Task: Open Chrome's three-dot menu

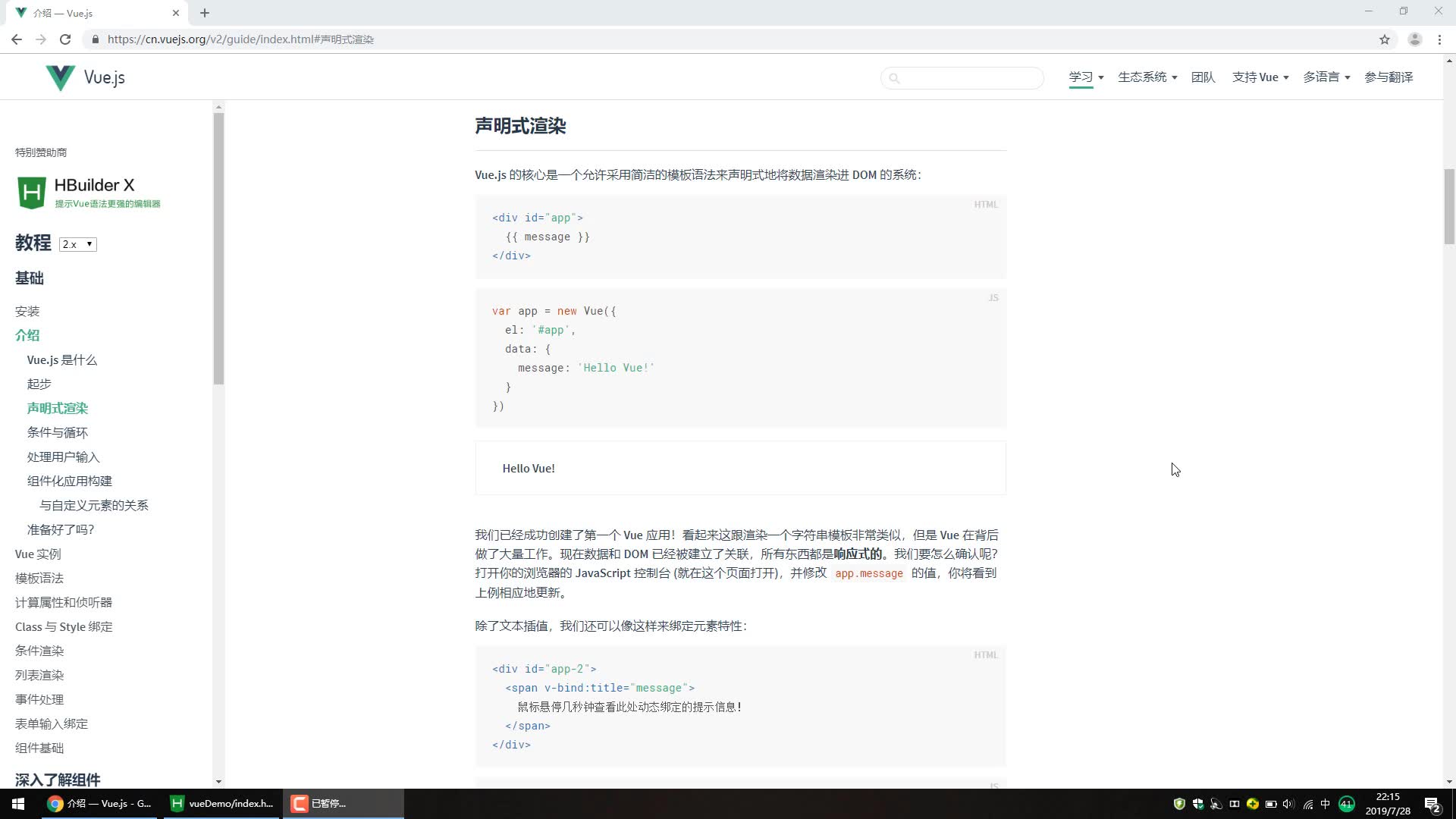Action: pyautogui.click(x=1439, y=39)
